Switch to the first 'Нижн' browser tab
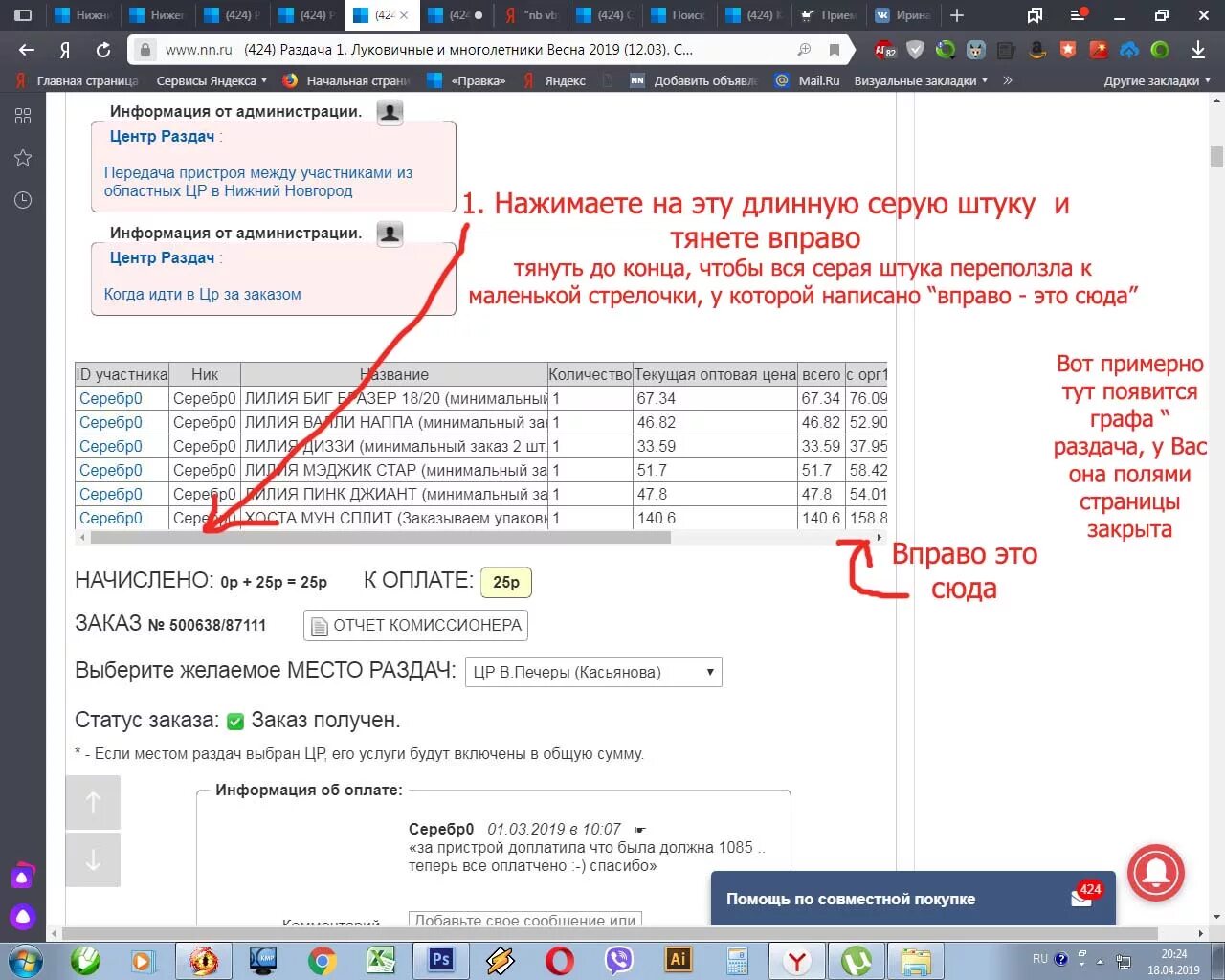 [82, 14]
